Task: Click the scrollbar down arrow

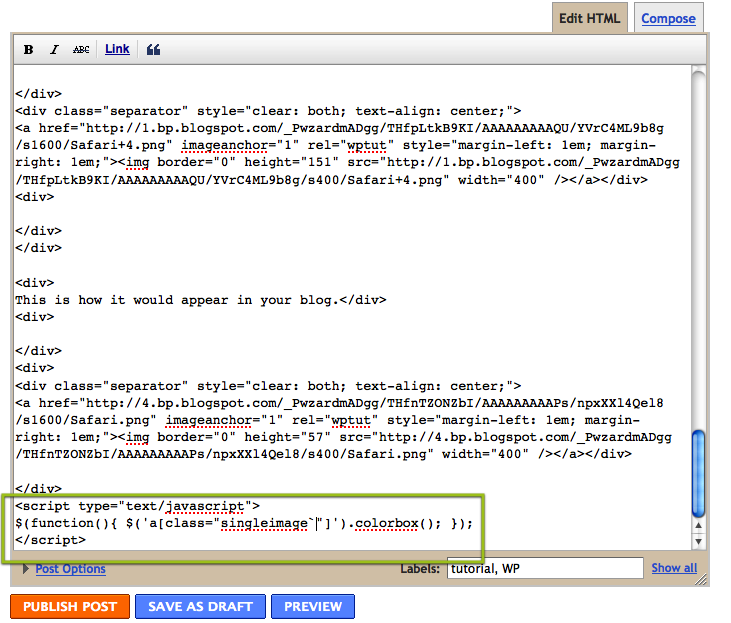Action: click(698, 541)
